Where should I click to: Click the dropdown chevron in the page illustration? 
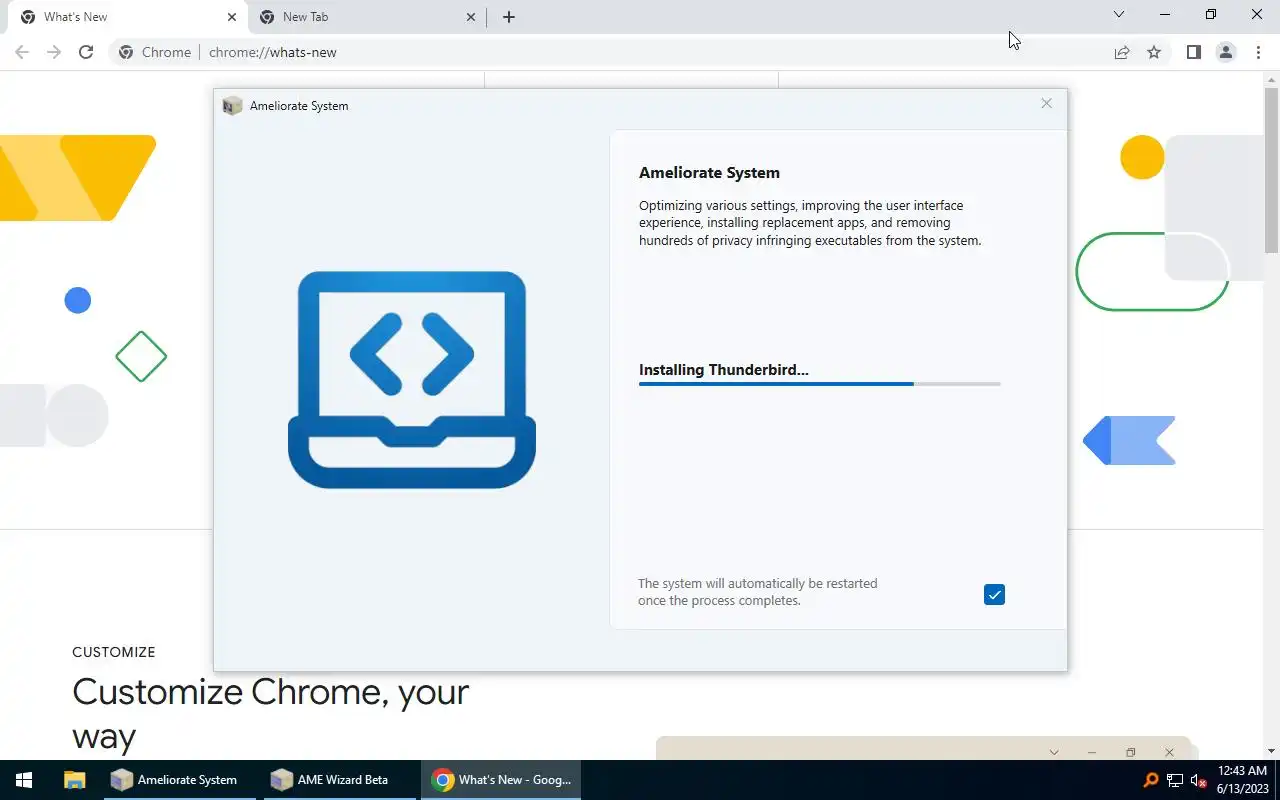point(1054,752)
